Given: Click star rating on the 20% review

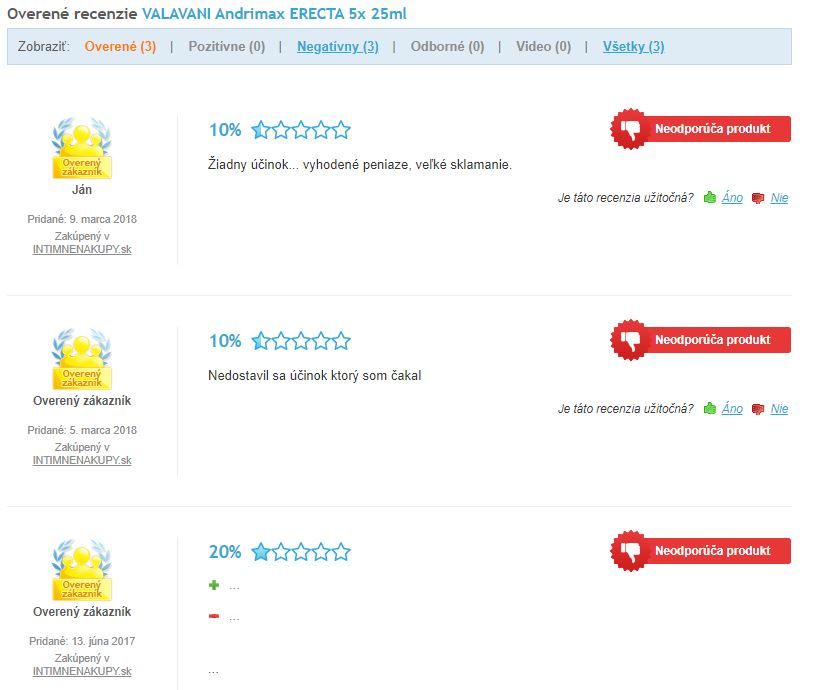Looking at the screenshot, I should pyautogui.click(x=301, y=552).
